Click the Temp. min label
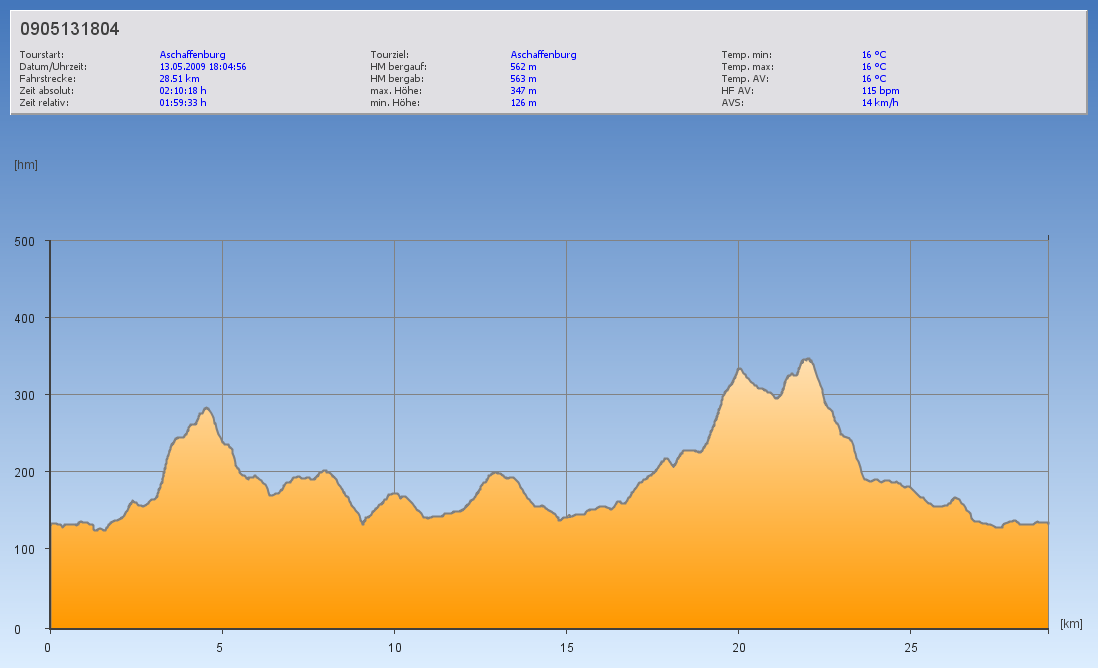Screen dimensions: 1098x668 coord(746,55)
